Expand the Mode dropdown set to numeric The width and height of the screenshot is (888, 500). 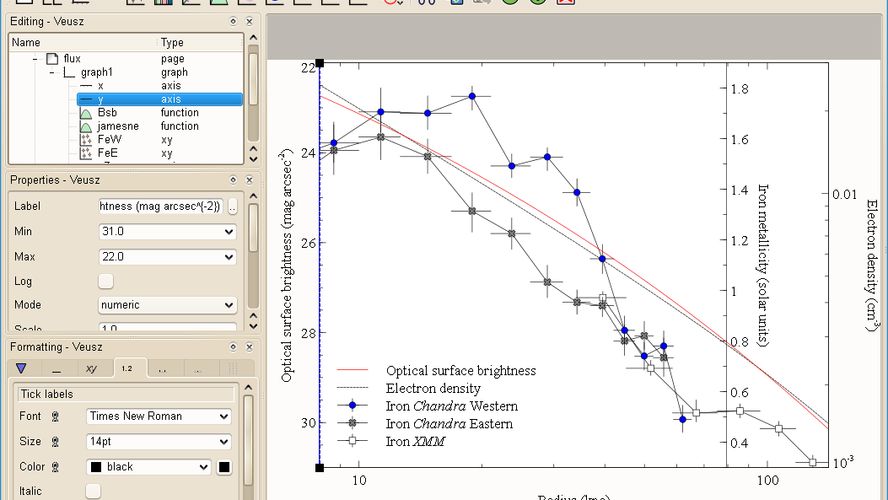229,305
